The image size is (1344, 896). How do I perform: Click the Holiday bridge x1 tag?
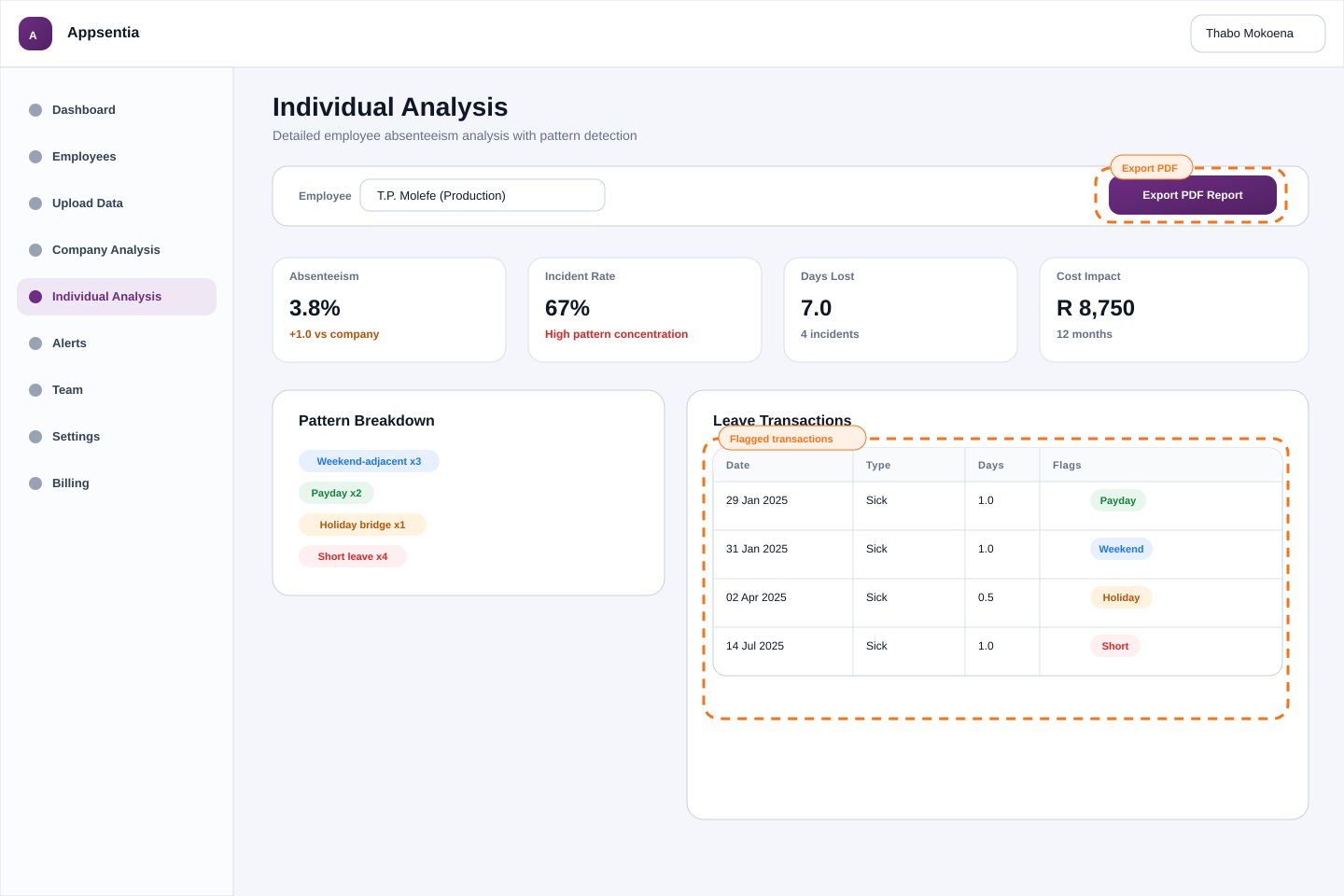(362, 525)
